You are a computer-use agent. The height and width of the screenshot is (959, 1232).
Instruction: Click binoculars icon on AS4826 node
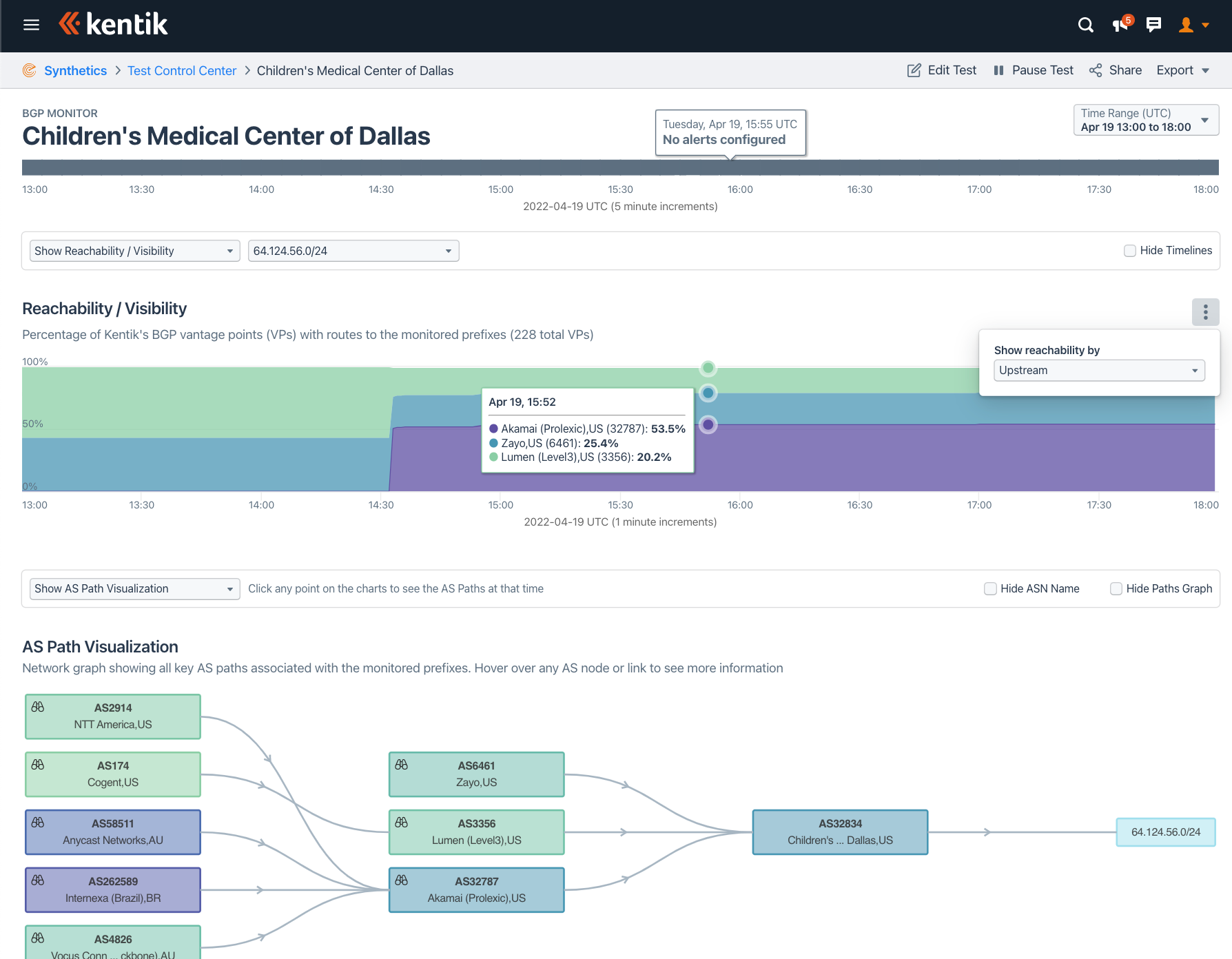tap(38, 938)
